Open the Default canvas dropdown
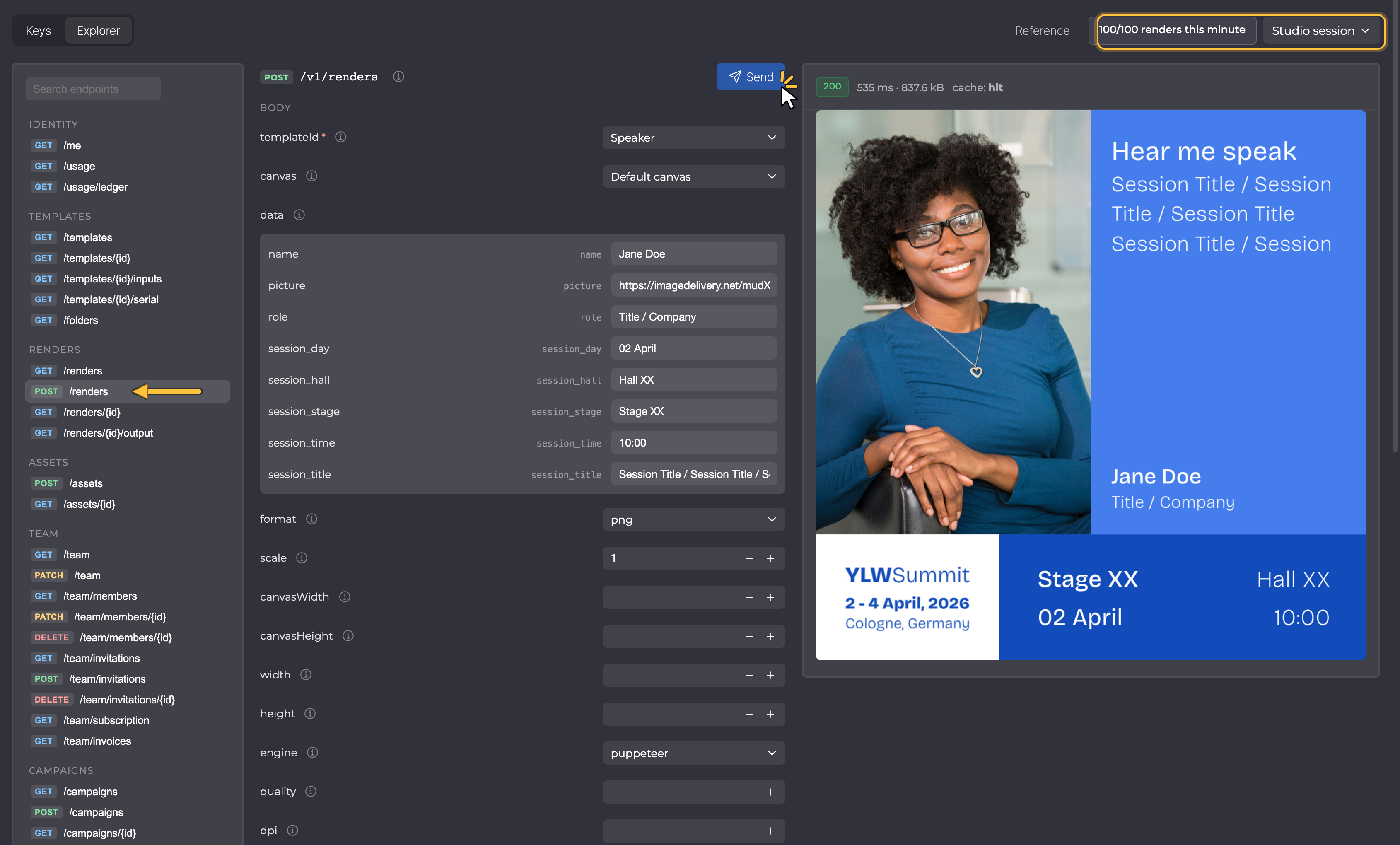1400x845 pixels. (694, 177)
